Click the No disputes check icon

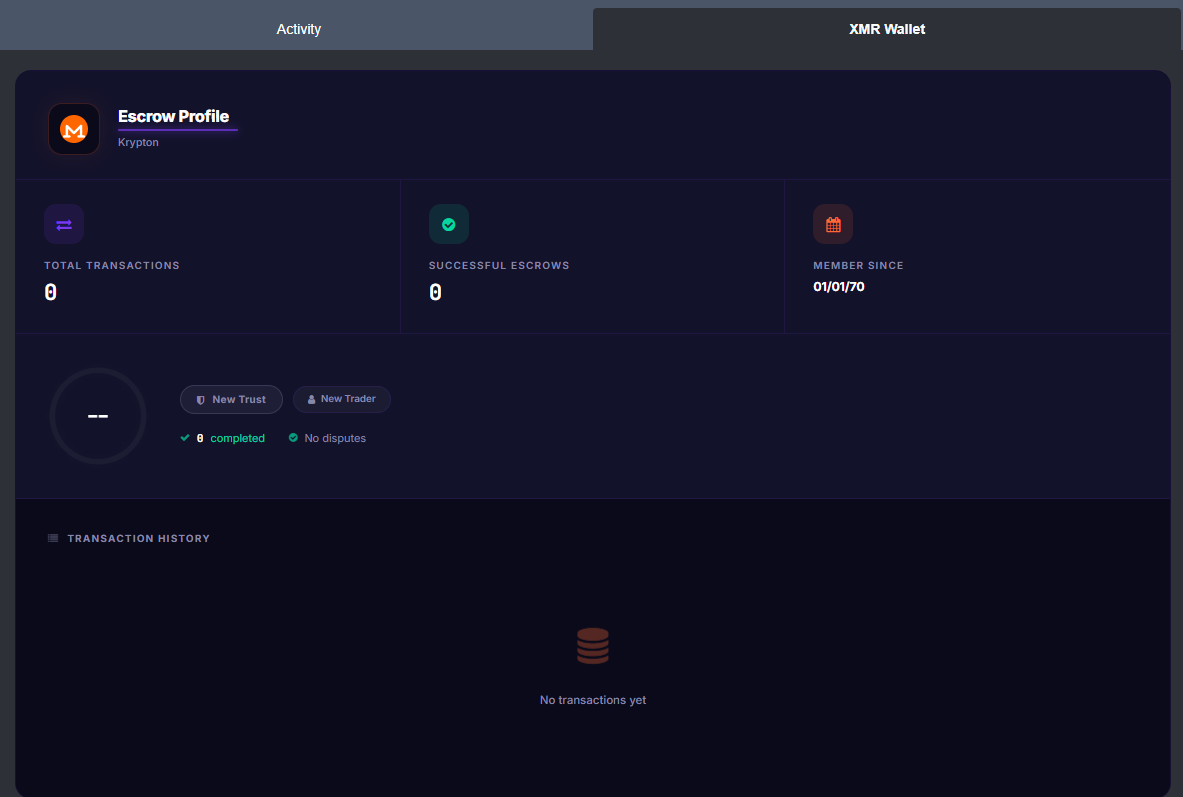[x=293, y=438]
